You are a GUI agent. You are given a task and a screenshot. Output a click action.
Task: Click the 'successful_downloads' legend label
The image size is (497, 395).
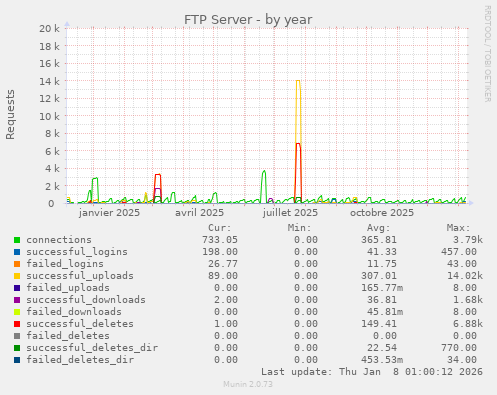pos(86,300)
